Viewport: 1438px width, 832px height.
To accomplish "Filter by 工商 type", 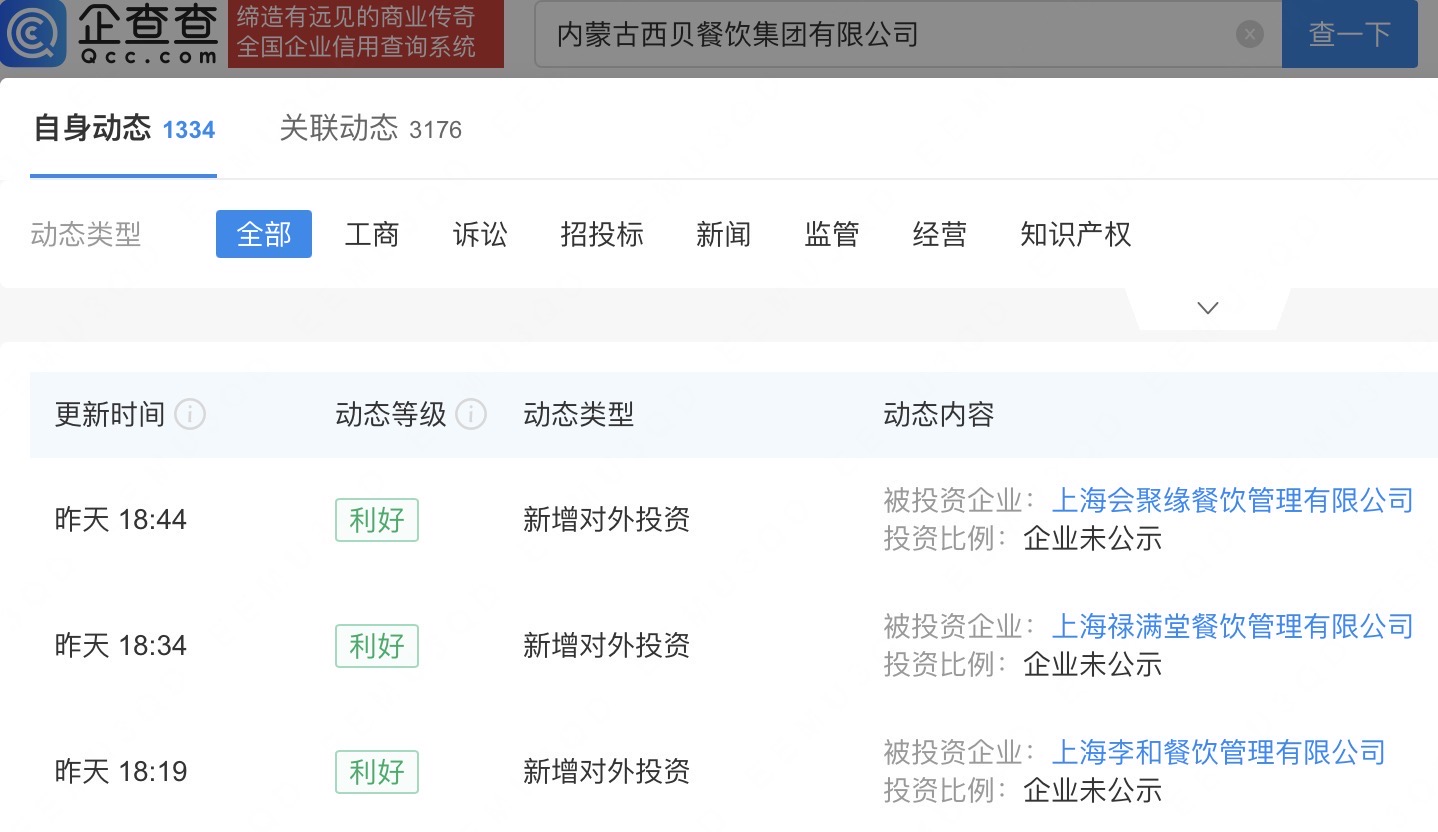I will [x=372, y=234].
